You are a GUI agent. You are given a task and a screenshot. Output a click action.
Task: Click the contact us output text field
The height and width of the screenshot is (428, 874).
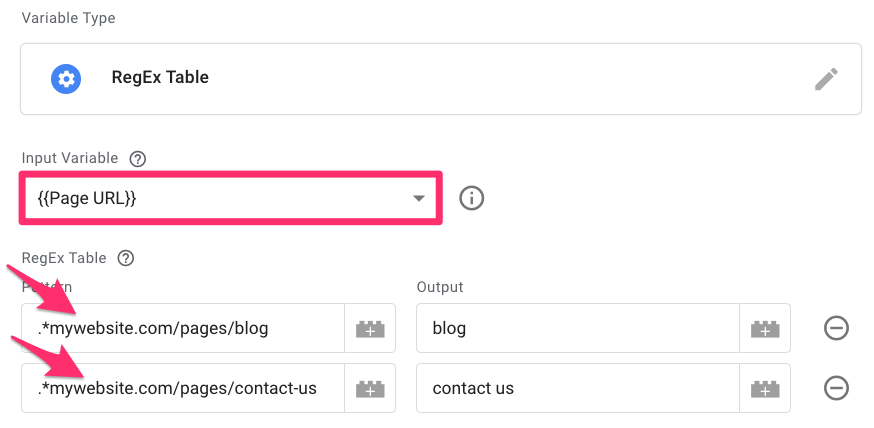pyautogui.click(x=578, y=388)
